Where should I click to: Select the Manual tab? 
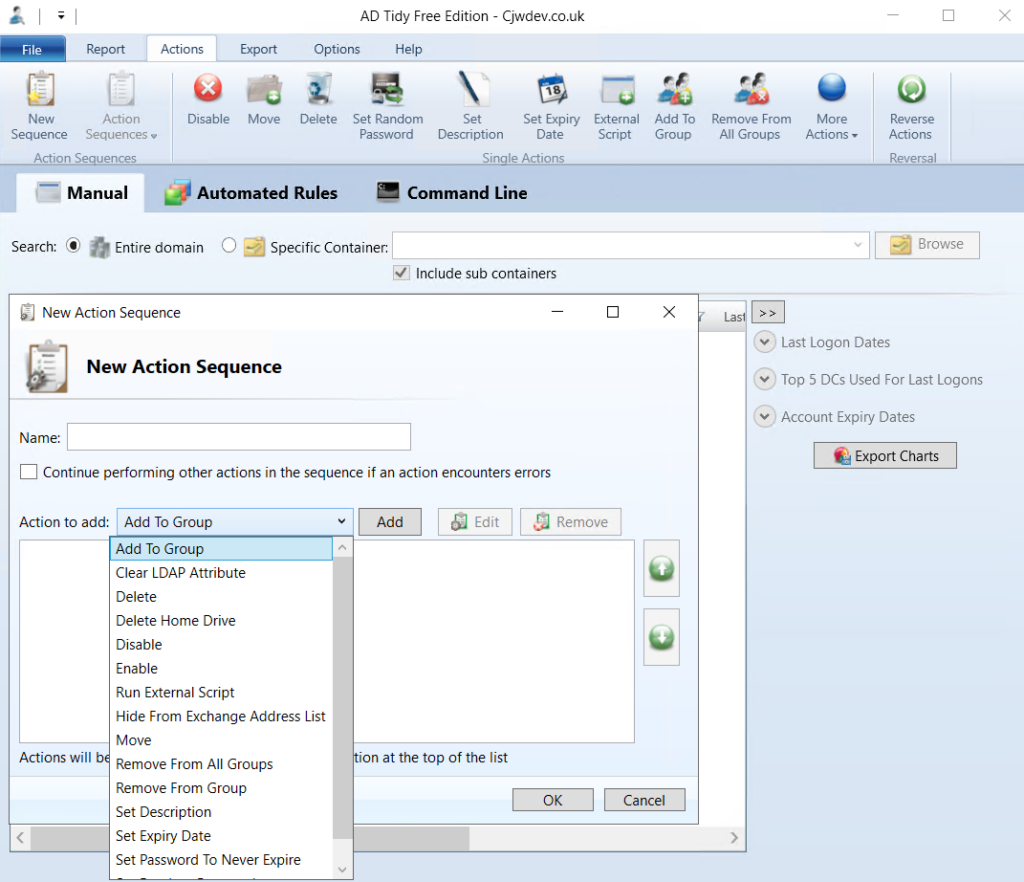(x=81, y=193)
